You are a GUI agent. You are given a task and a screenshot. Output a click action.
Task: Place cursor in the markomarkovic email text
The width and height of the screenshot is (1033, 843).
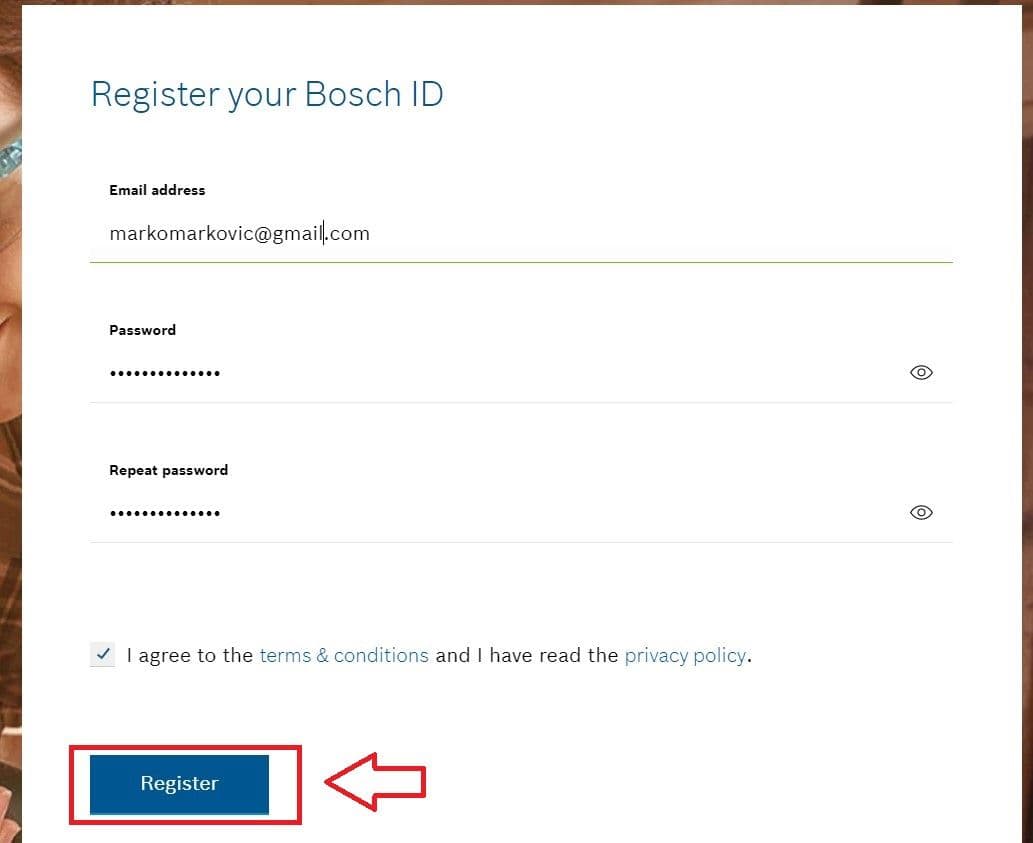click(239, 234)
